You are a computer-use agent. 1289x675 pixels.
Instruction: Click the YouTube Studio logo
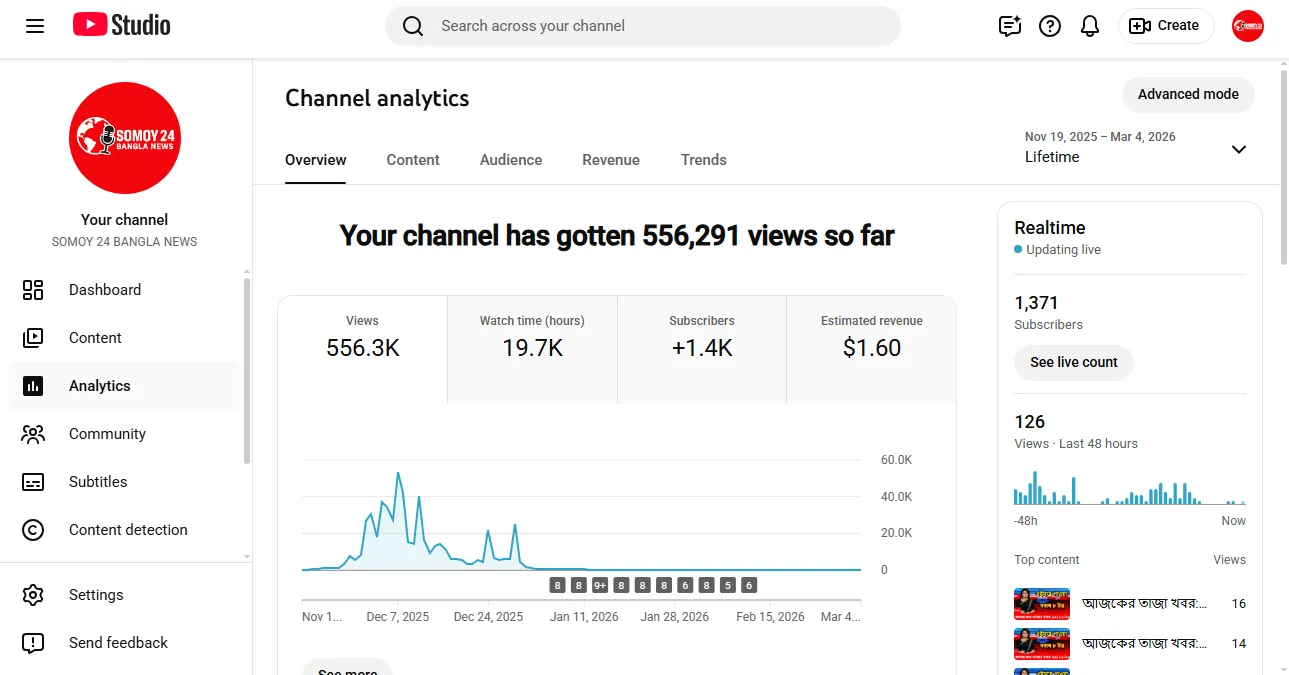click(122, 26)
